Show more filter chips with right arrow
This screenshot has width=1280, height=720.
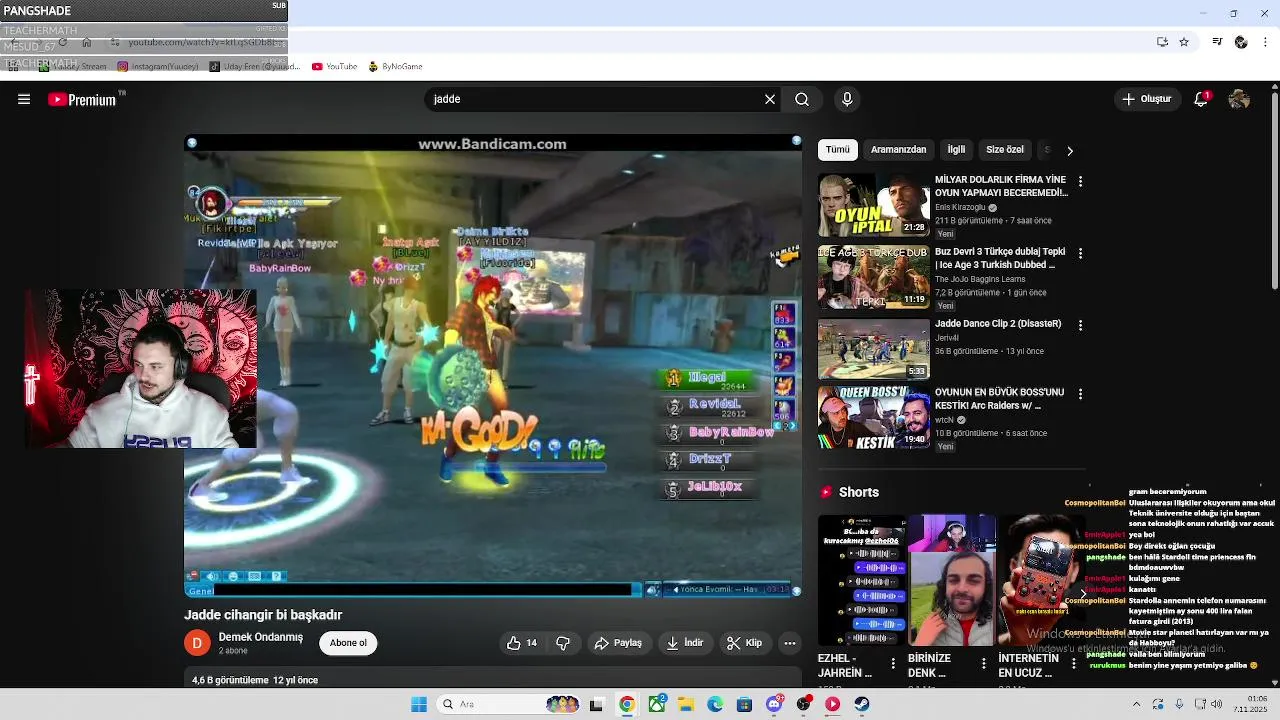tap(1069, 151)
